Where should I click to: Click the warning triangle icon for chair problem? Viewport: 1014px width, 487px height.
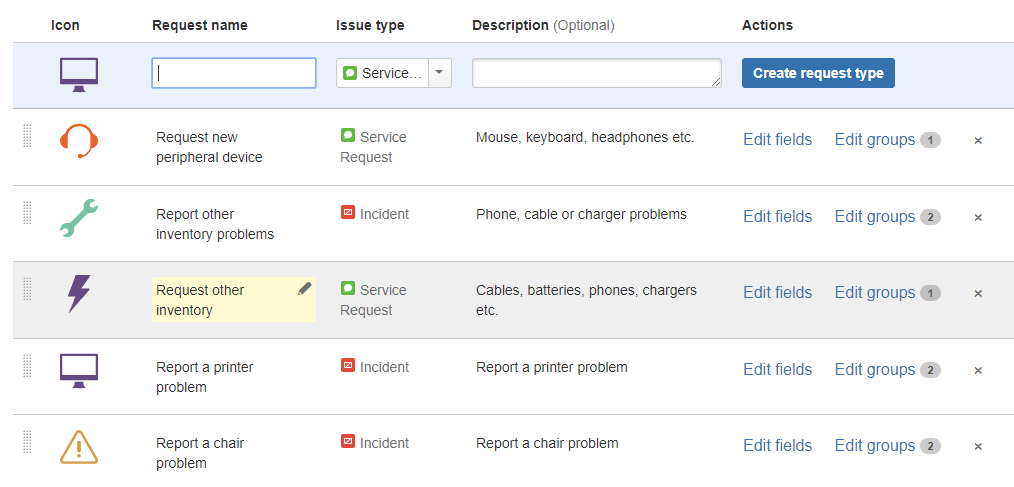pos(79,446)
